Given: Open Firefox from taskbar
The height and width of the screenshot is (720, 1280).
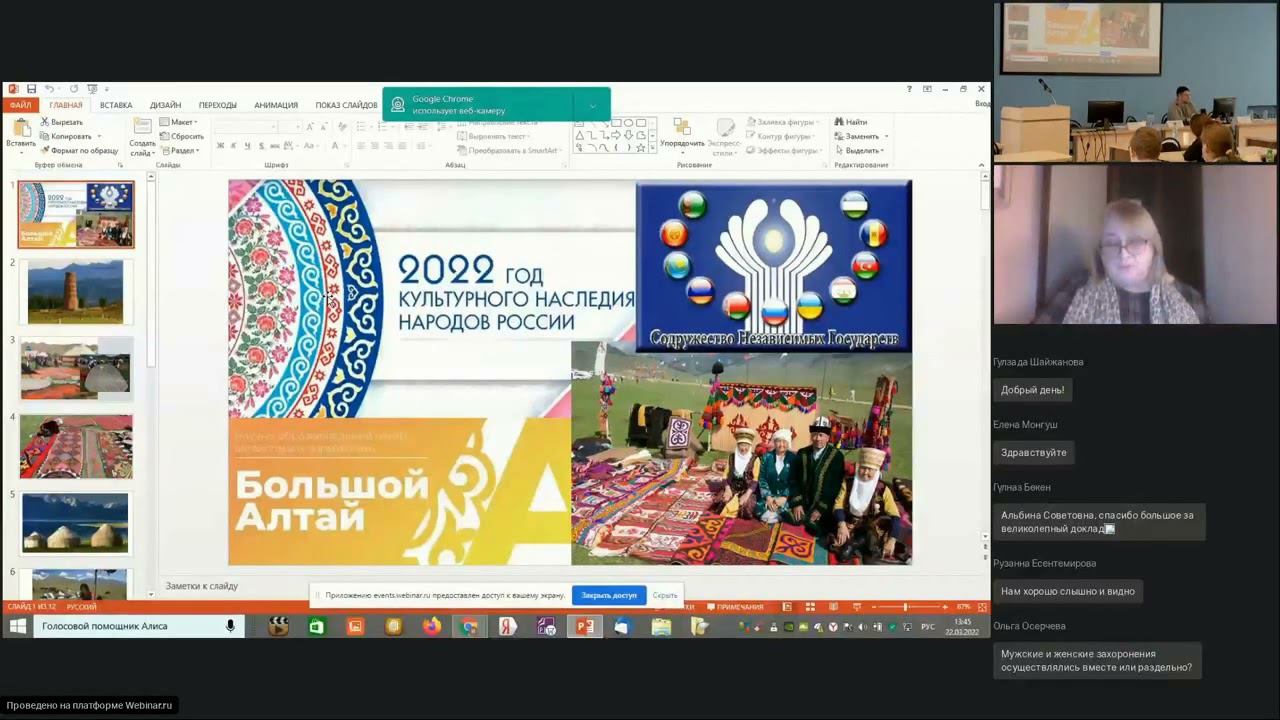Looking at the screenshot, I should (x=431, y=626).
